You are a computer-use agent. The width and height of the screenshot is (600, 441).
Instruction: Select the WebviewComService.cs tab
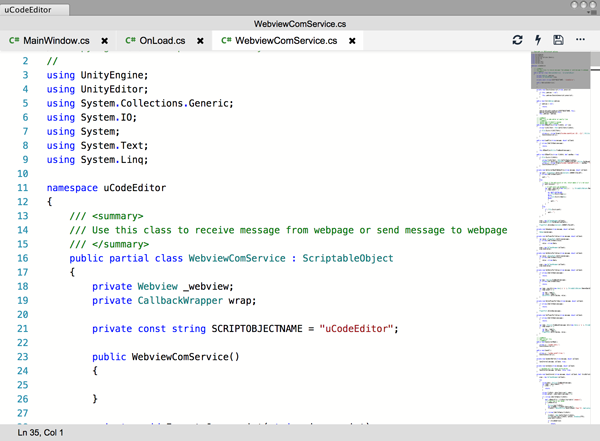(x=286, y=41)
